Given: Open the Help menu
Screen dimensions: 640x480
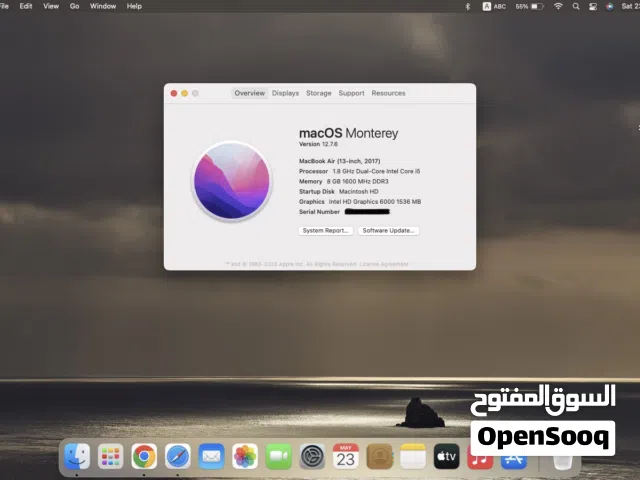Looking at the screenshot, I should 134,6.
